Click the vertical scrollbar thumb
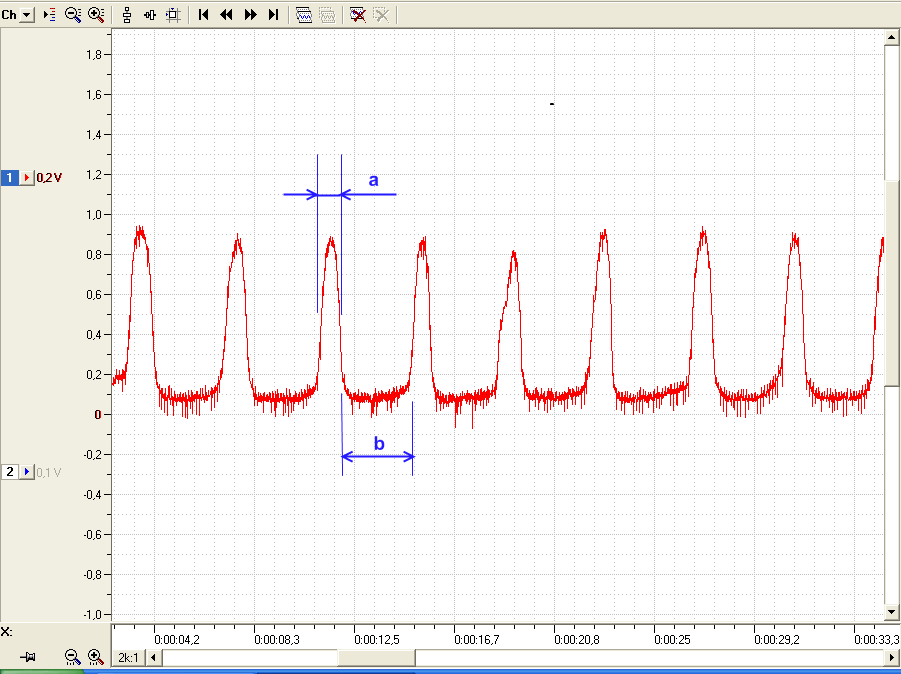This screenshot has height=674, width=901. tap(891, 282)
